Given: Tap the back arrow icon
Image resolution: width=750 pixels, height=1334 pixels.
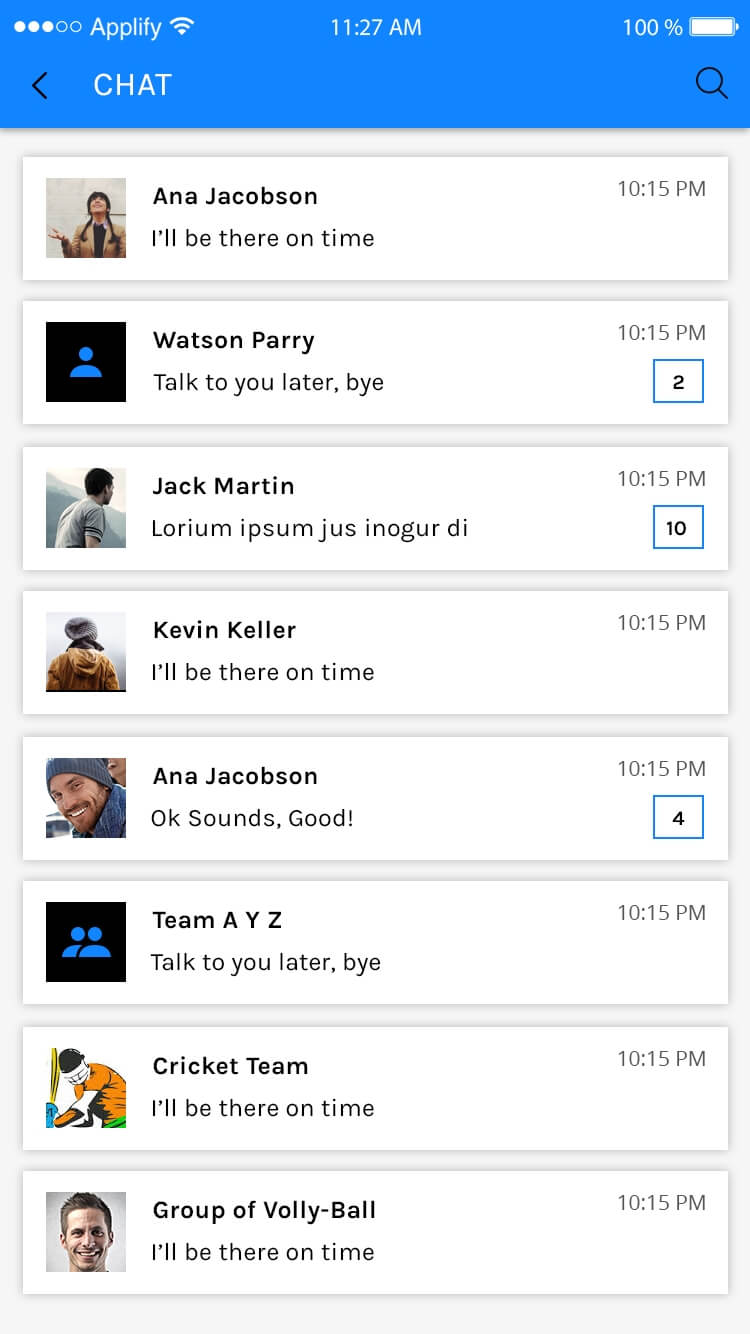Looking at the screenshot, I should tap(40, 86).
